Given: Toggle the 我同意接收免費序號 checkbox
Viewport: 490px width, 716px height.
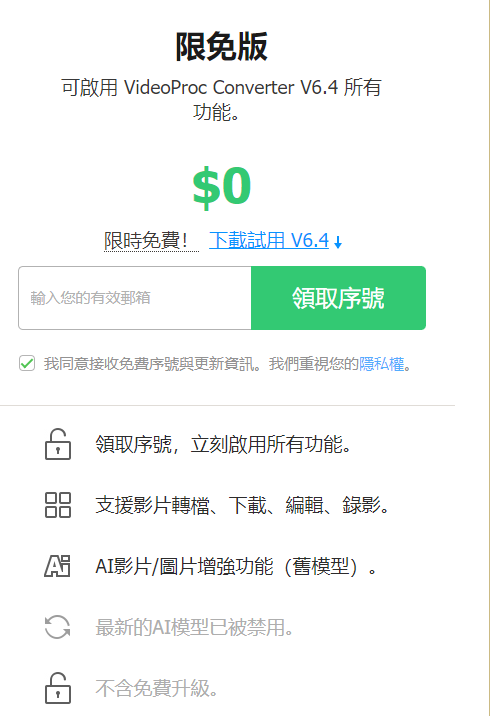Looking at the screenshot, I should (27, 363).
